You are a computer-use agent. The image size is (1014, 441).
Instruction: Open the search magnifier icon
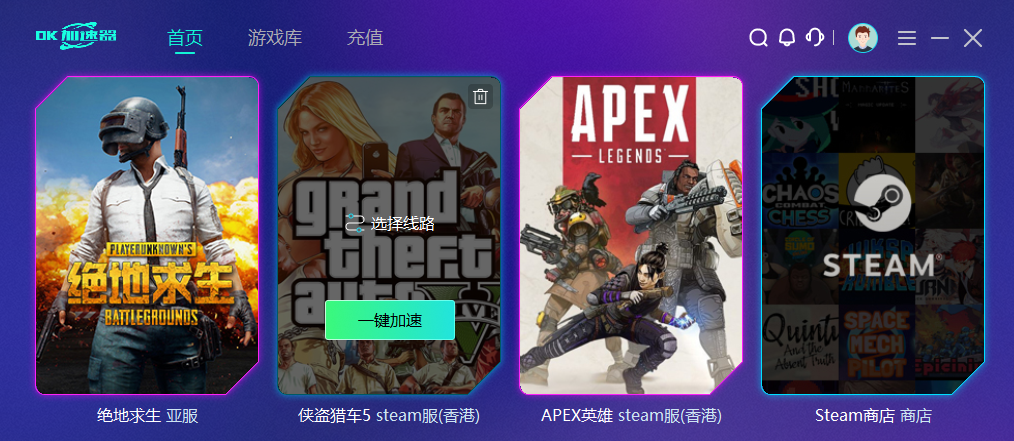click(758, 38)
